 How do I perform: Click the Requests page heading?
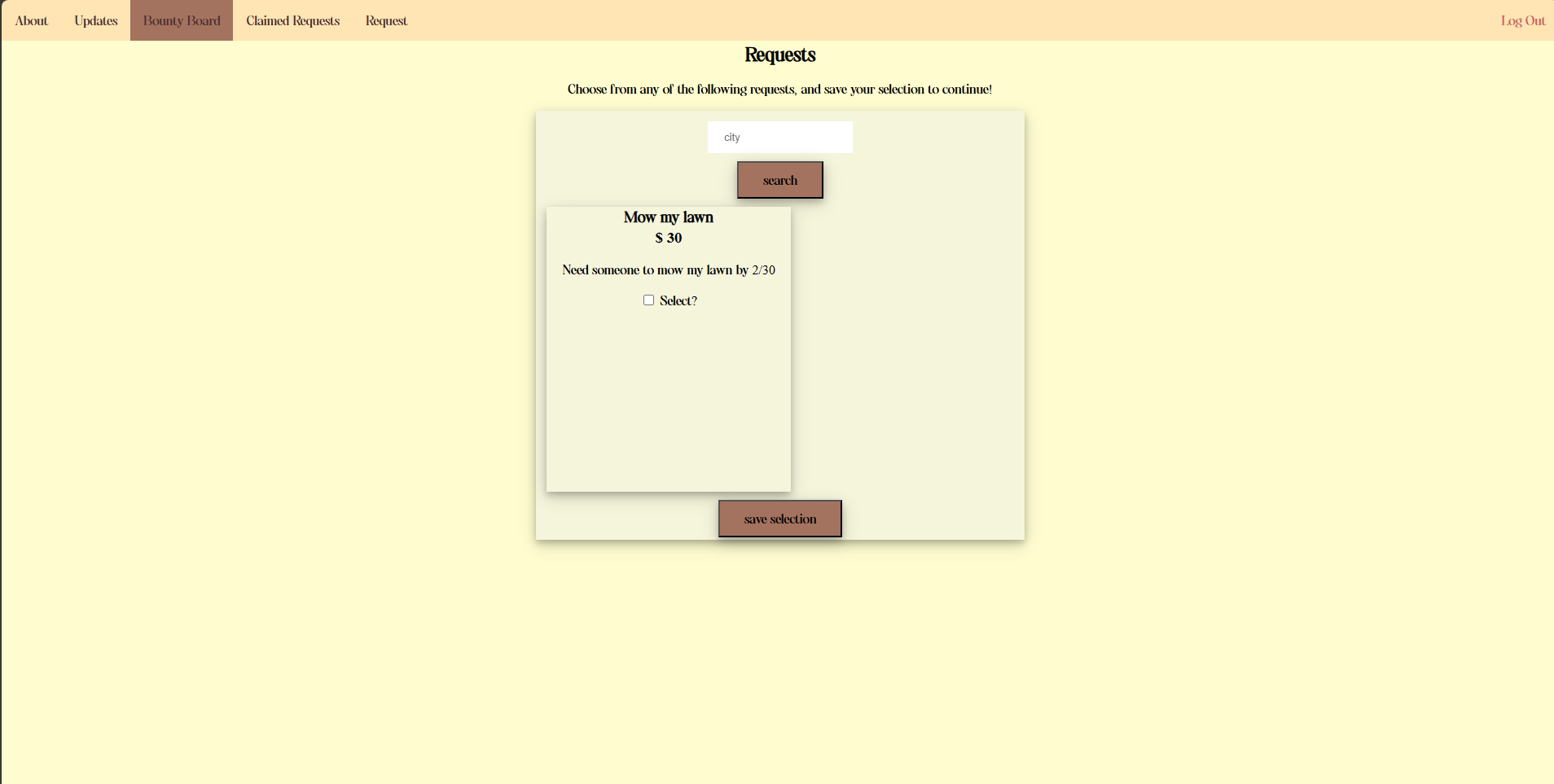(779, 55)
